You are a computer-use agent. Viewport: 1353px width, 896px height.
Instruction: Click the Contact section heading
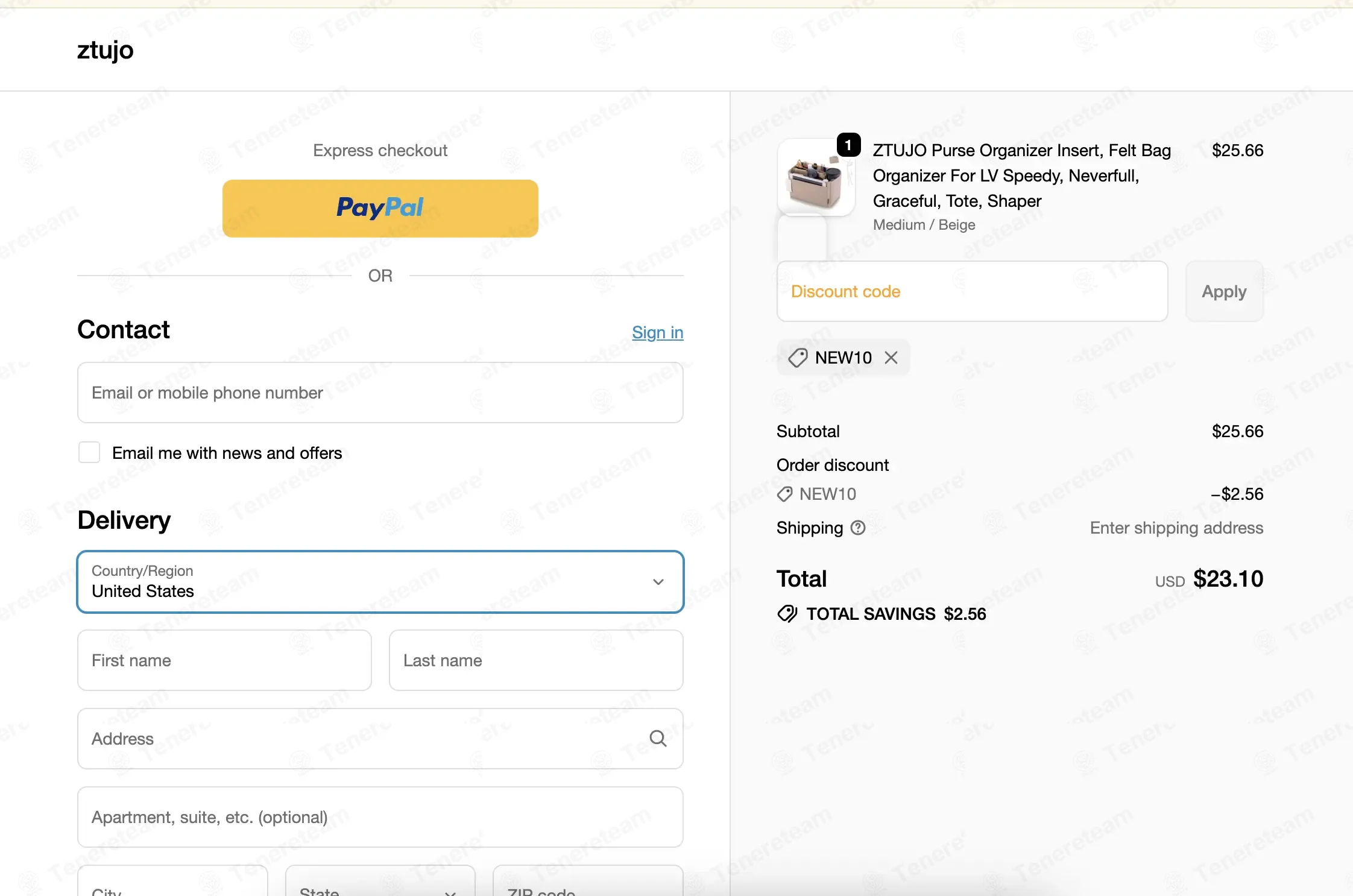pyautogui.click(x=124, y=329)
